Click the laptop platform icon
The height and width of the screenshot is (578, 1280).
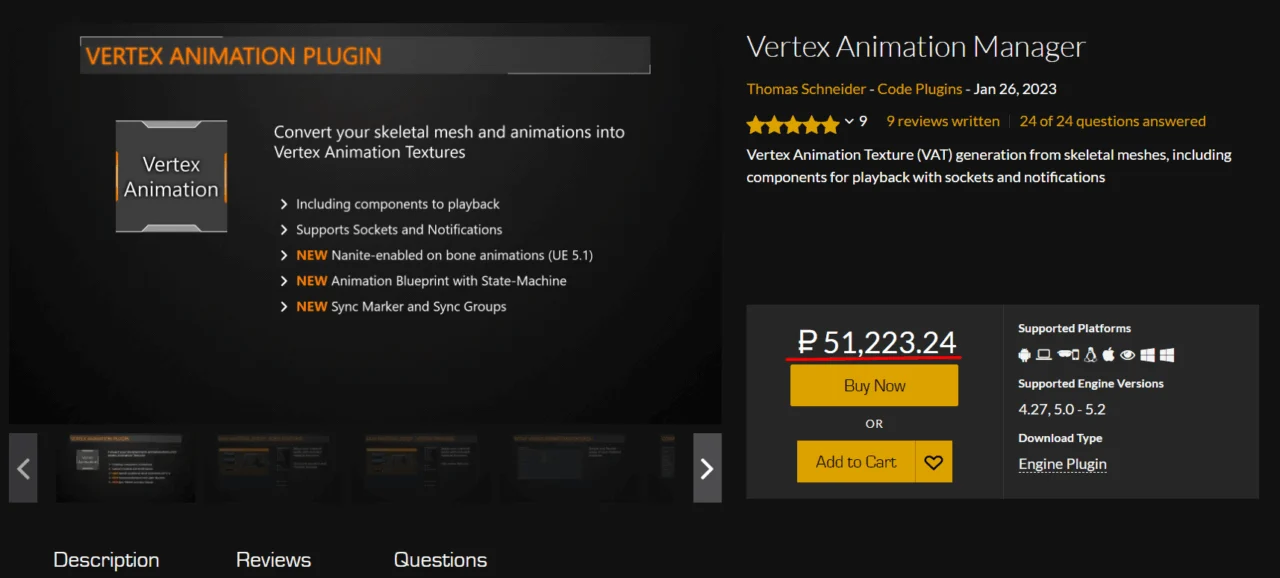coord(1044,355)
